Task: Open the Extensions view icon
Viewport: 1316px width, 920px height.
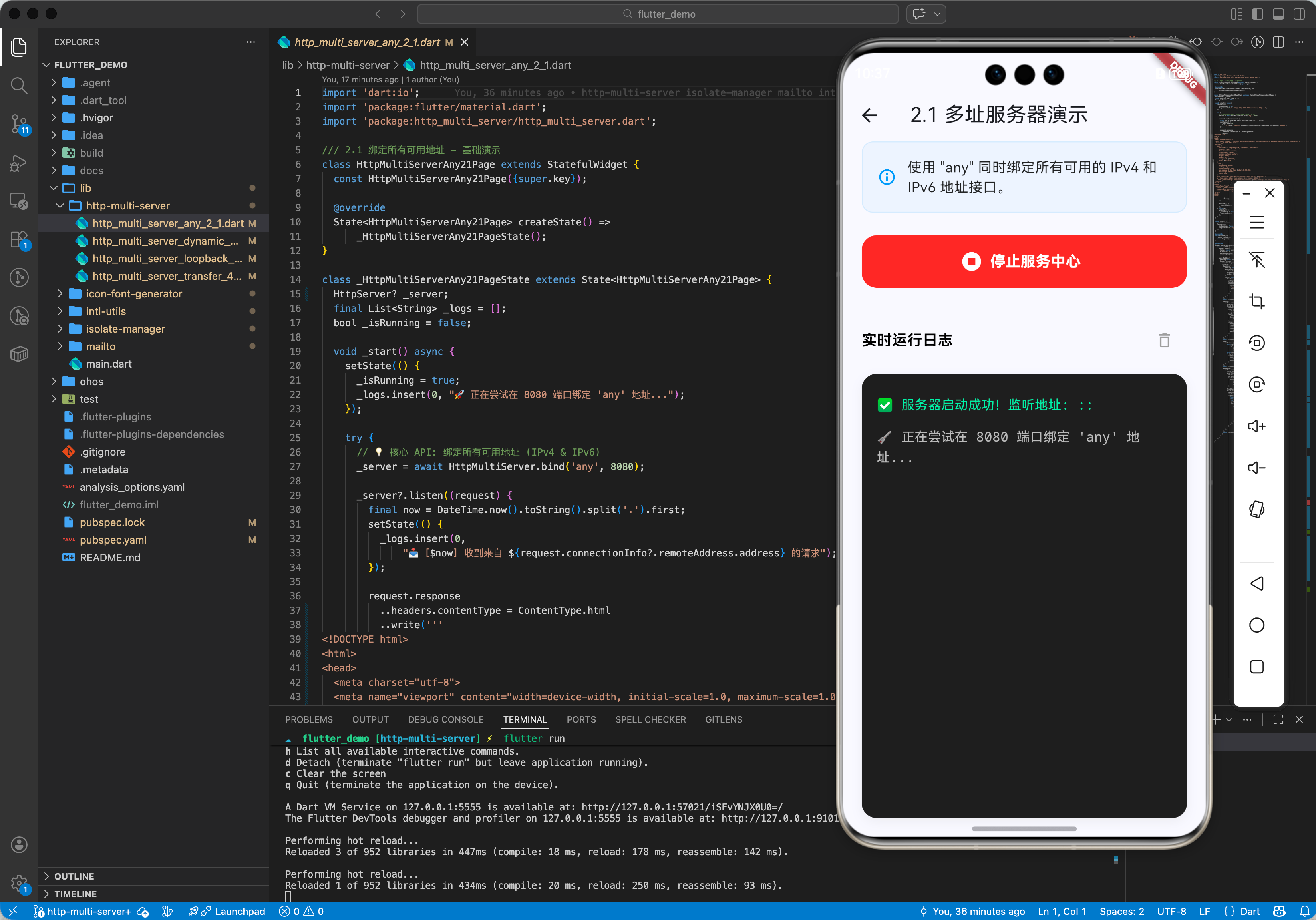Action: coord(19,240)
